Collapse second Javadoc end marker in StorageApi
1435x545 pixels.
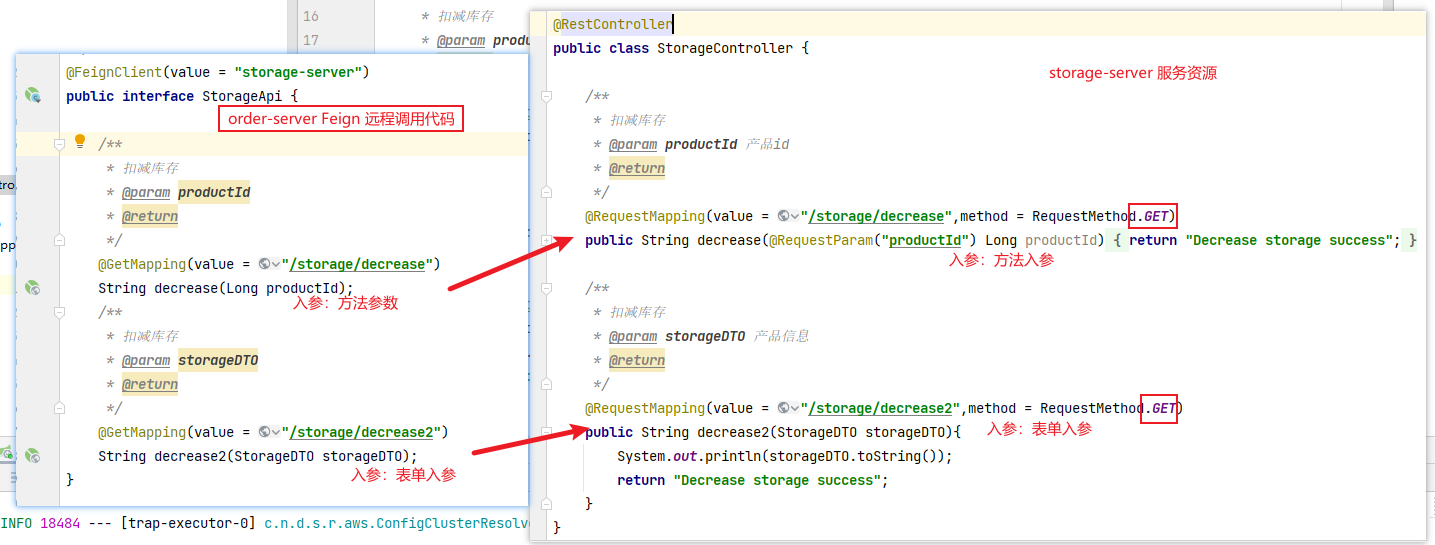coord(60,408)
